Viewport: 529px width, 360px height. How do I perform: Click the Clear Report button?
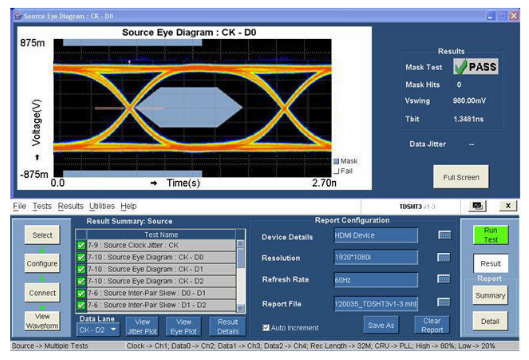[432, 325]
